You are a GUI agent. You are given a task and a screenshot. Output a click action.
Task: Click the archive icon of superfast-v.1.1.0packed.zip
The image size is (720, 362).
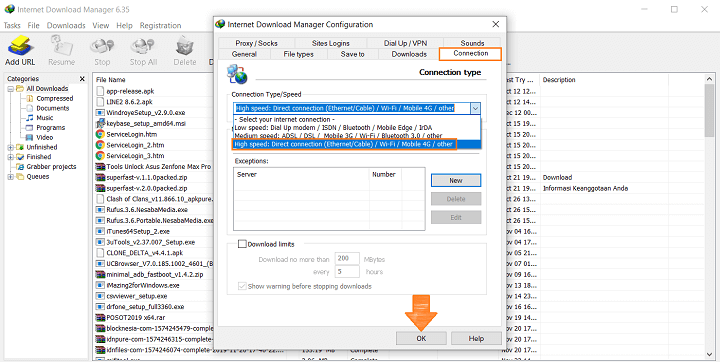[100, 177]
